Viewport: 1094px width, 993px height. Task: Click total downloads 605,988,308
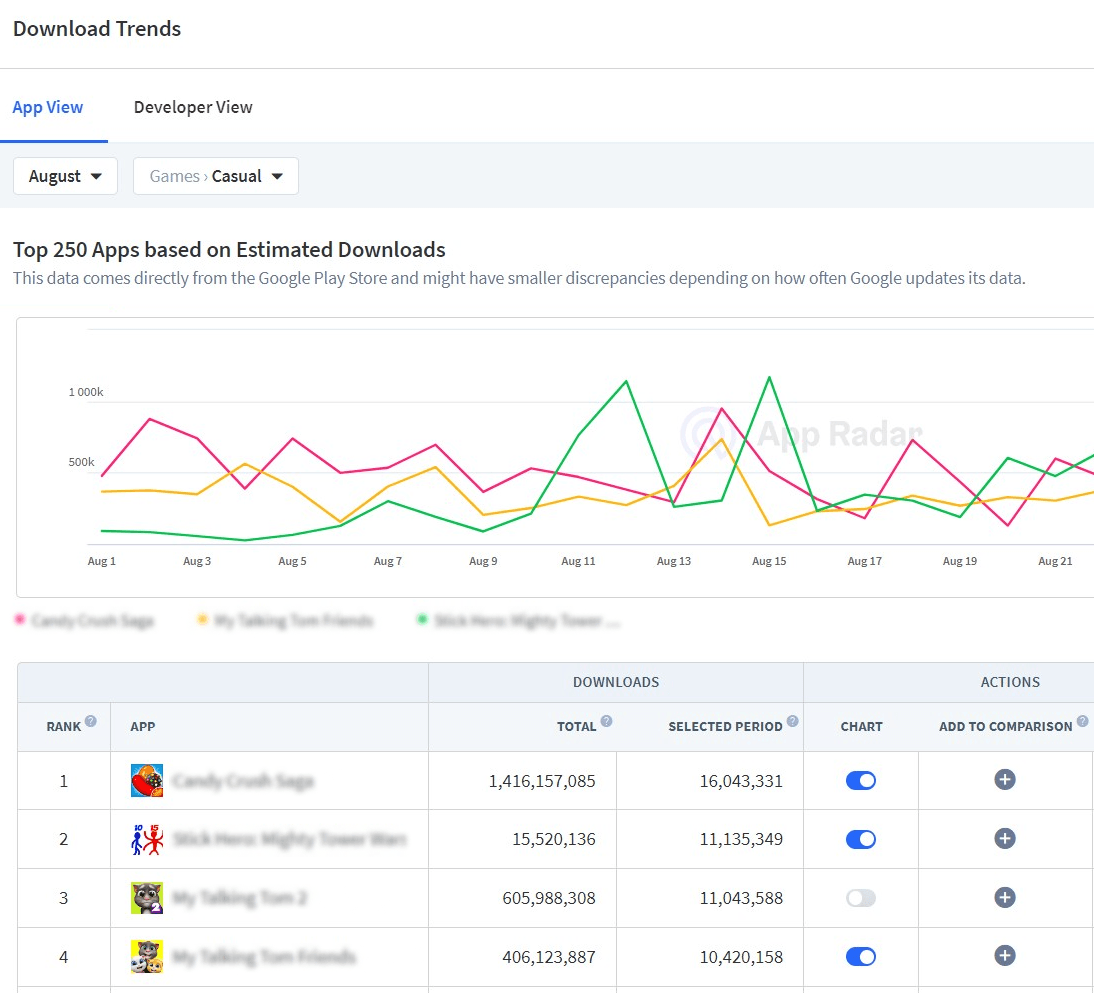549,898
